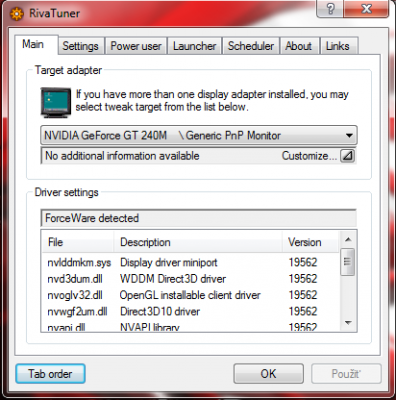Click the Tab order button

[50, 374]
